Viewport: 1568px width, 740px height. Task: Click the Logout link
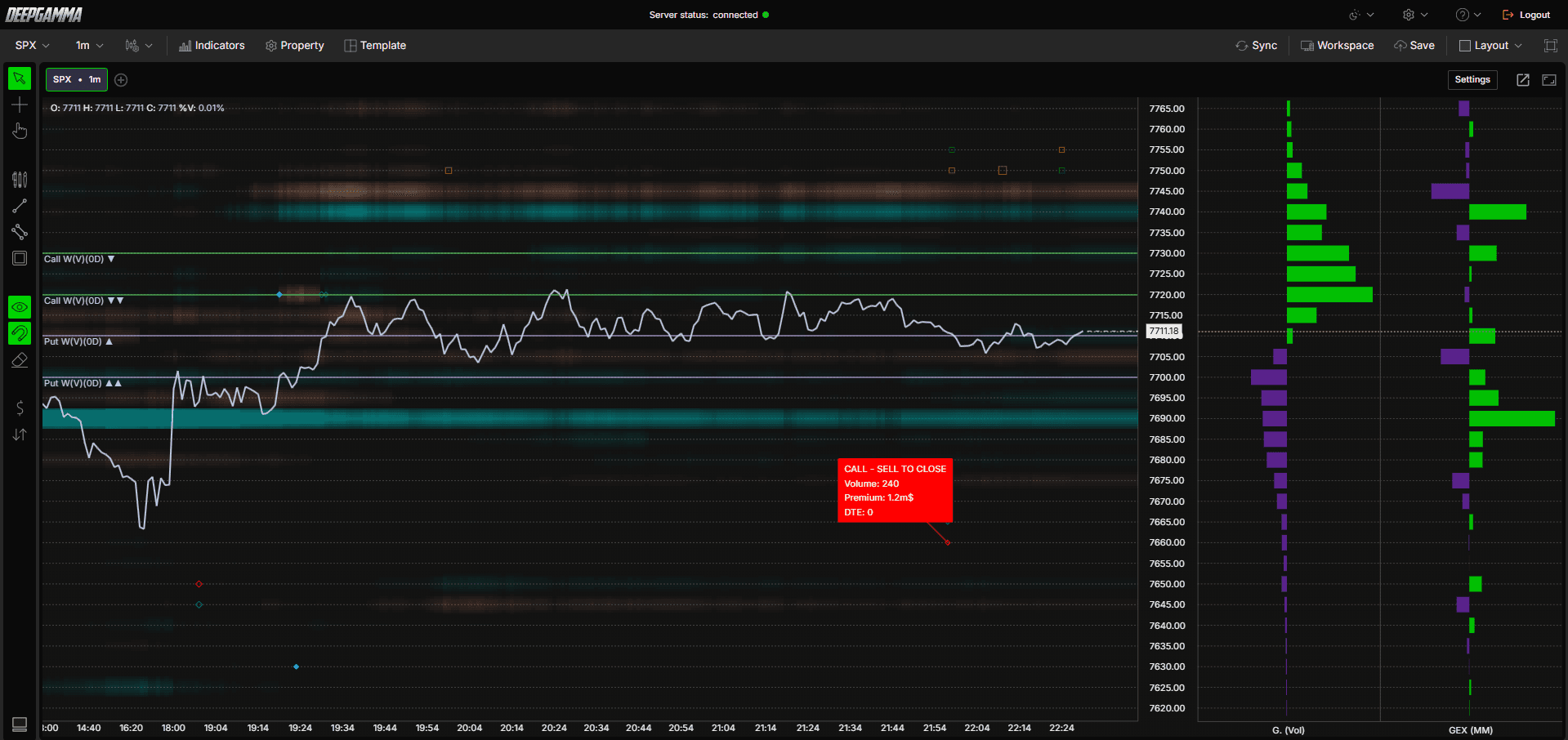coord(1526,15)
